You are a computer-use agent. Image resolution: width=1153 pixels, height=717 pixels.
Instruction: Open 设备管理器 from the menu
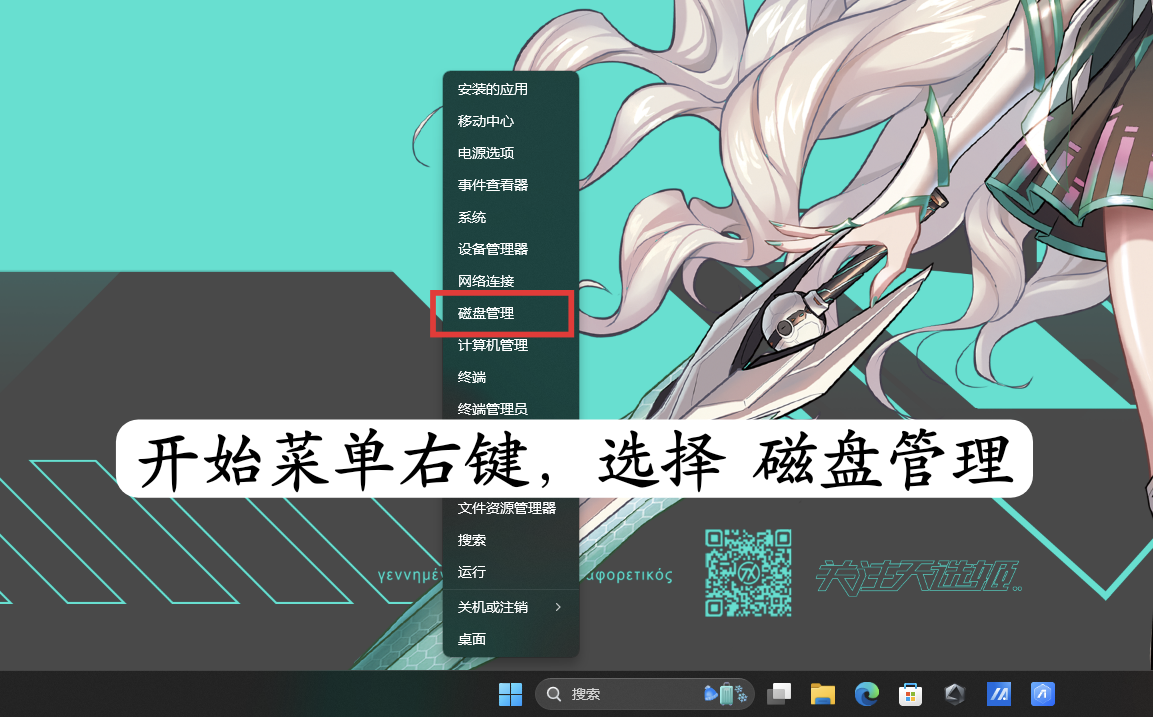(493, 249)
